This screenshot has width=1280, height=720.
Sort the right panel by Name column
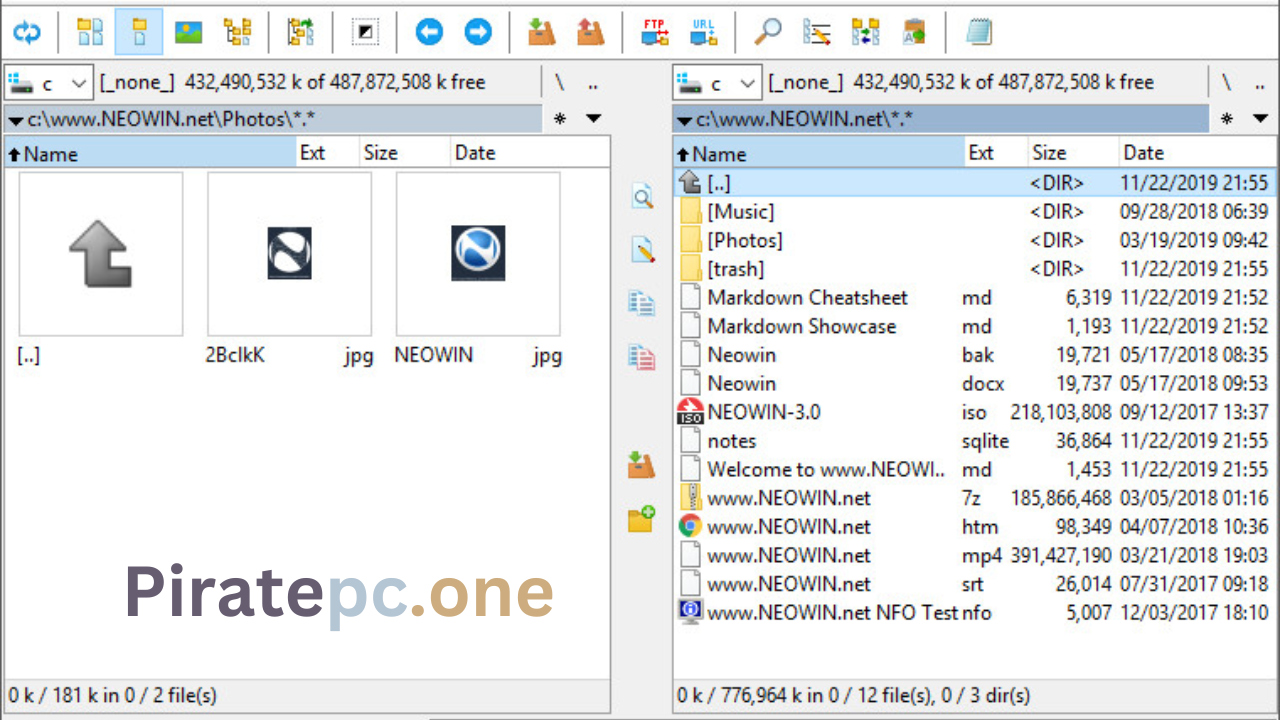tap(819, 153)
